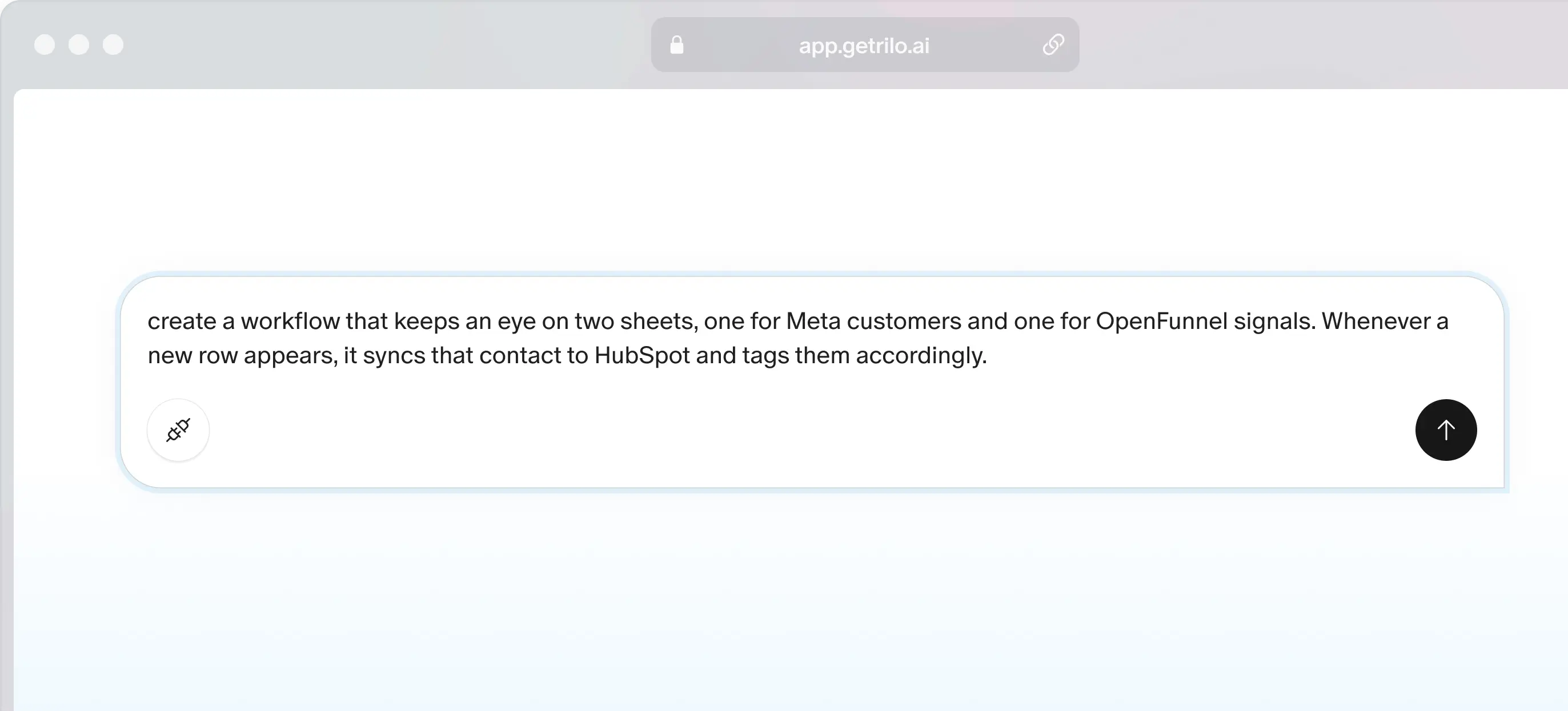The image size is (1568, 711).
Task: Submit the workflow prompt with the arrow button
Action: tap(1446, 430)
